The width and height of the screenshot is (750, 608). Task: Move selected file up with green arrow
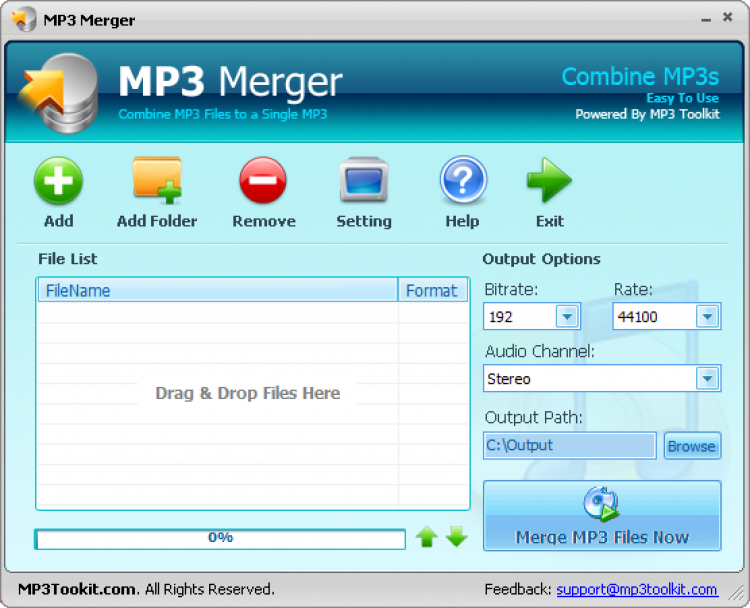[x=427, y=537]
